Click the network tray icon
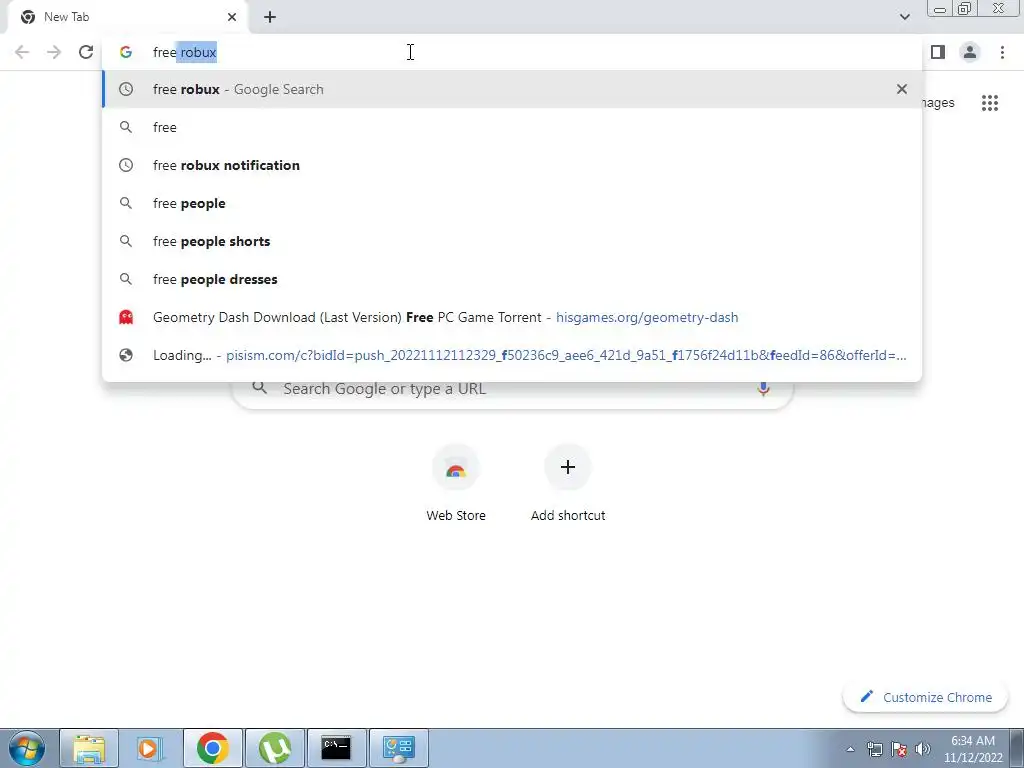1024x768 pixels. [874, 749]
